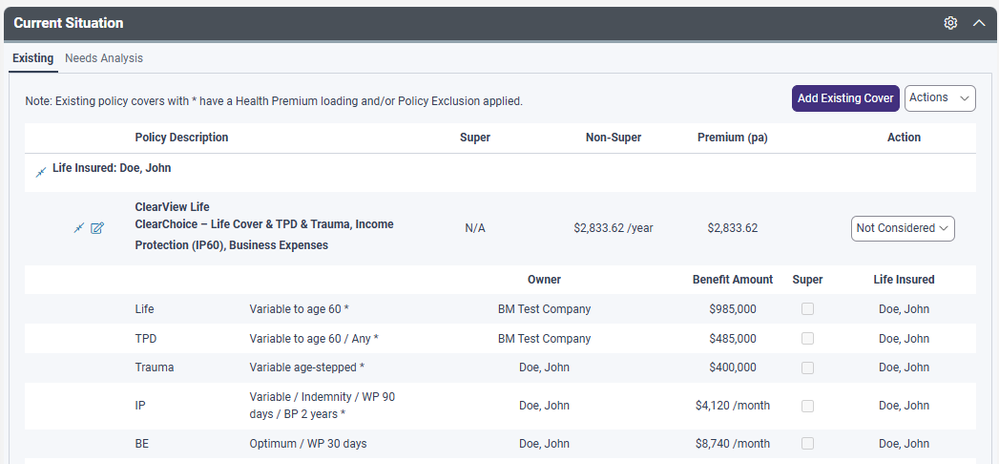This screenshot has height=464, width=999.
Task: Enable the Super checkbox for Trauma cover
Action: pyautogui.click(x=808, y=368)
